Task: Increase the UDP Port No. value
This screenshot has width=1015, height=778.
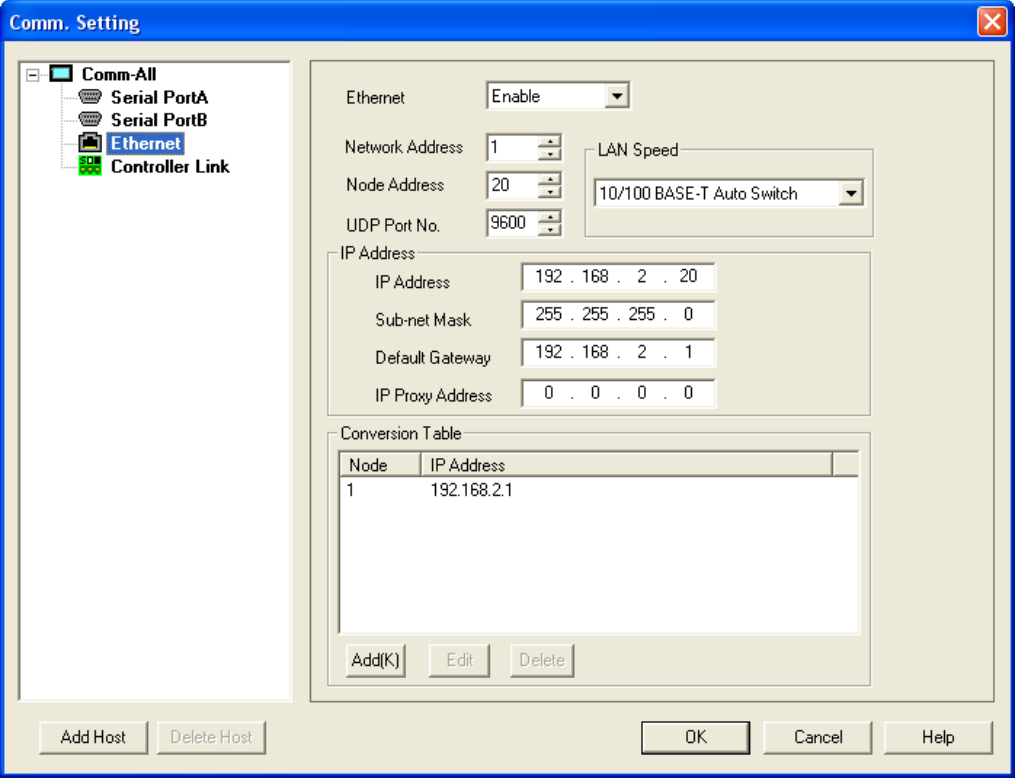Action: pos(549,217)
